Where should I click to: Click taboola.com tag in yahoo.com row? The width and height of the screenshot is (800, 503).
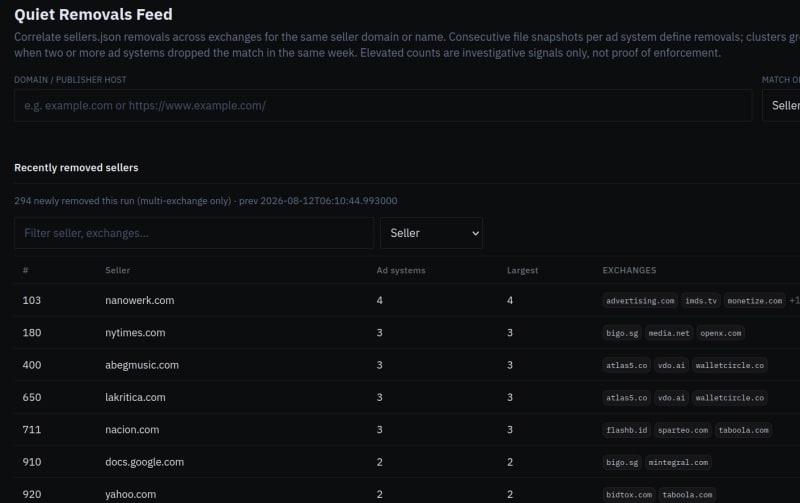pyautogui.click(x=687, y=495)
